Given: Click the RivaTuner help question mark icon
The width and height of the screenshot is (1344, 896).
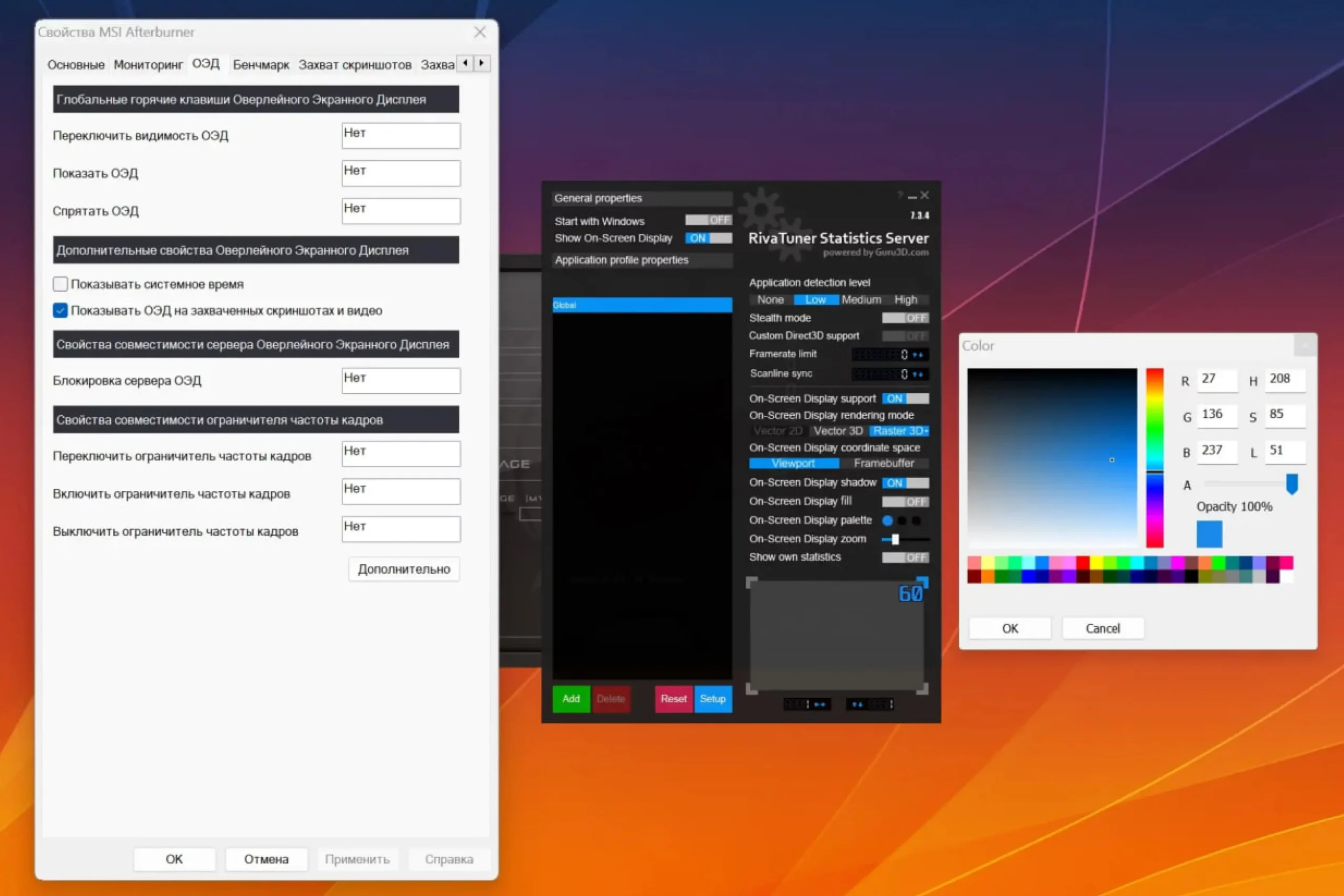Looking at the screenshot, I should [899, 196].
